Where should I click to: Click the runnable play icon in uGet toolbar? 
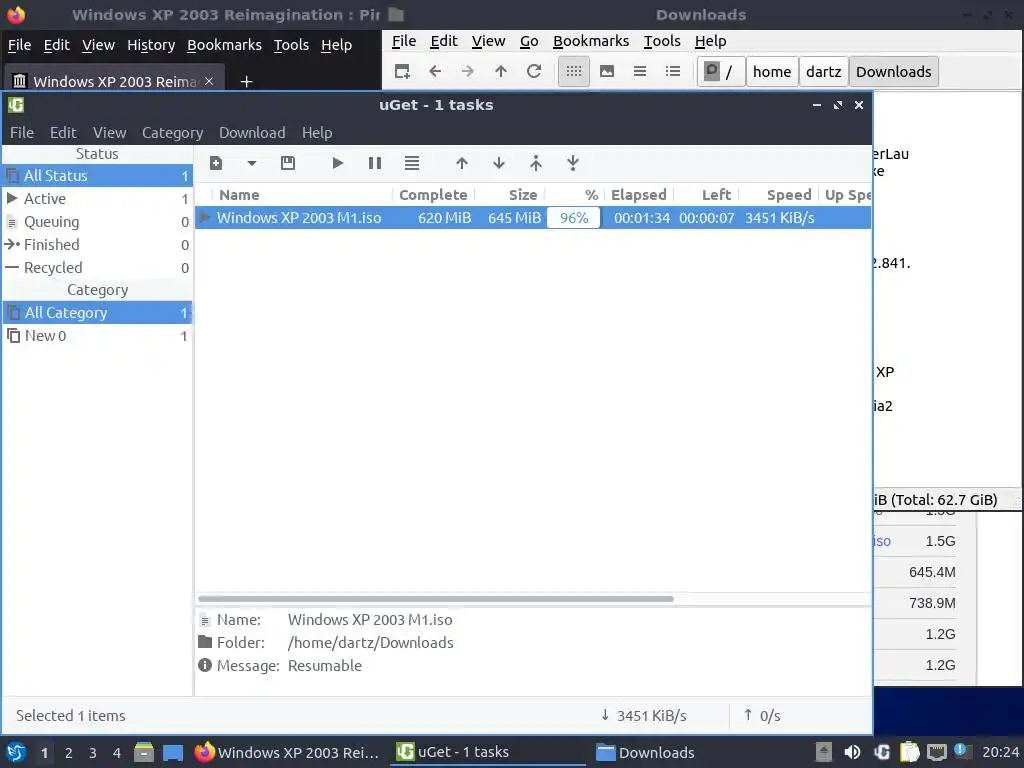click(337, 163)
